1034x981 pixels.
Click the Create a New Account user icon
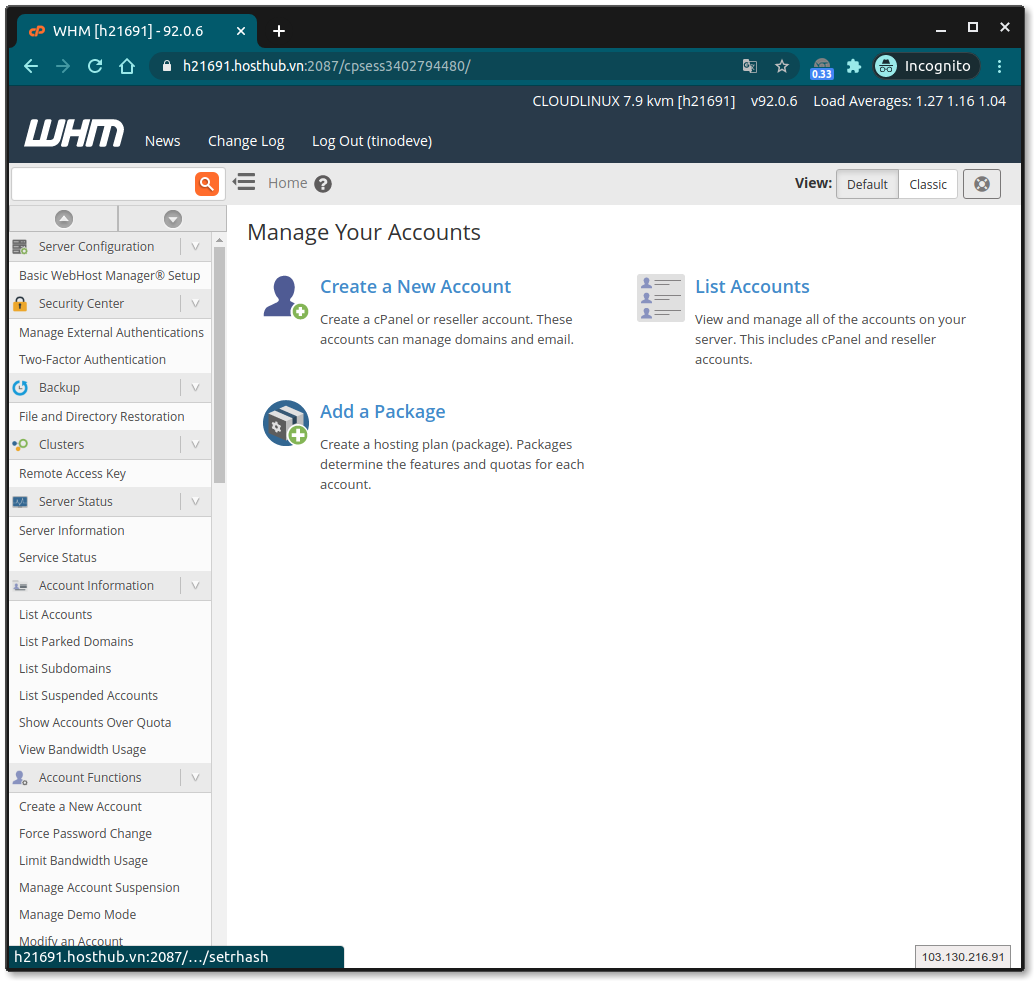coord(286,297)
